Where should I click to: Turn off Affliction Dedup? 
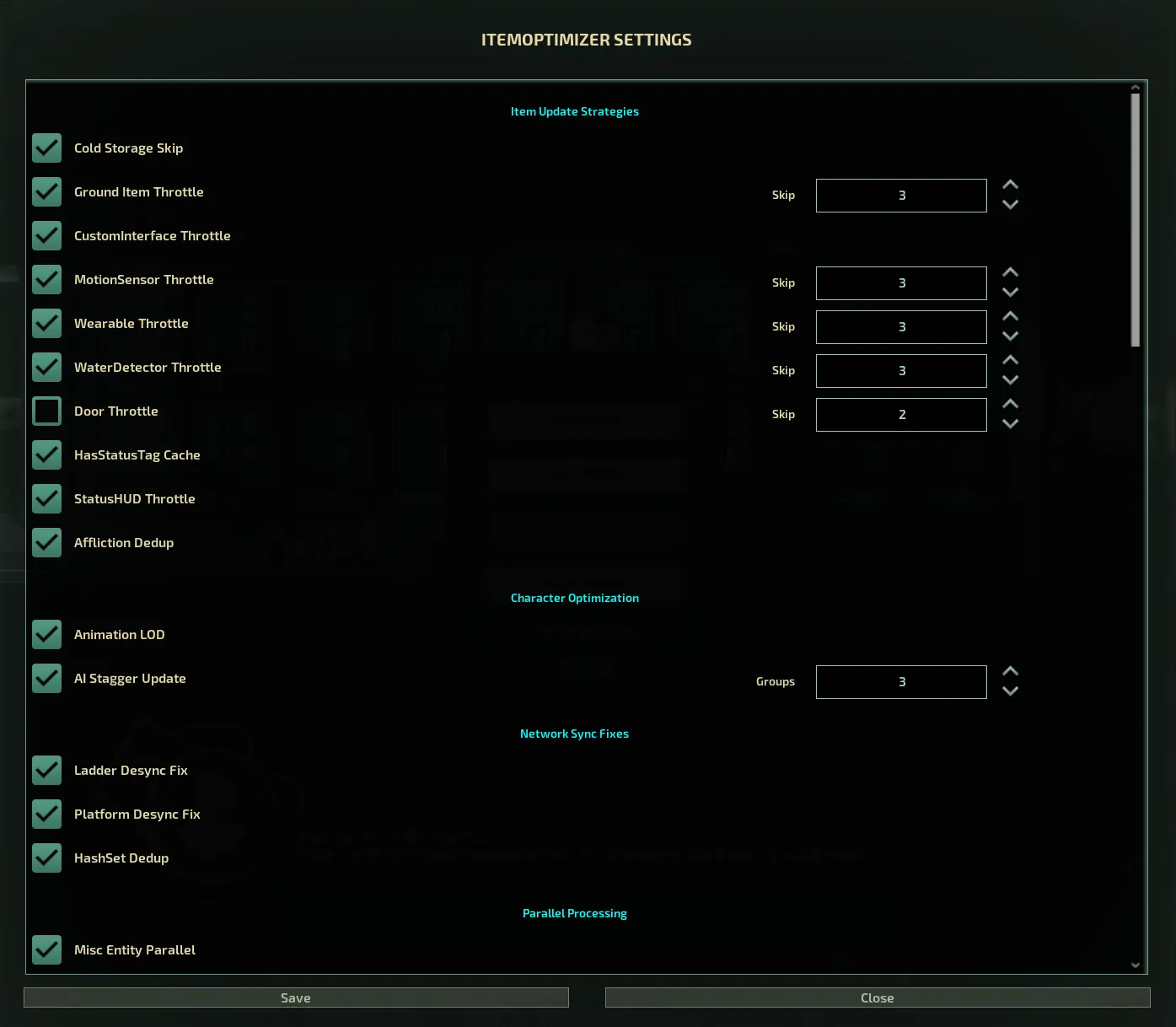47,543
